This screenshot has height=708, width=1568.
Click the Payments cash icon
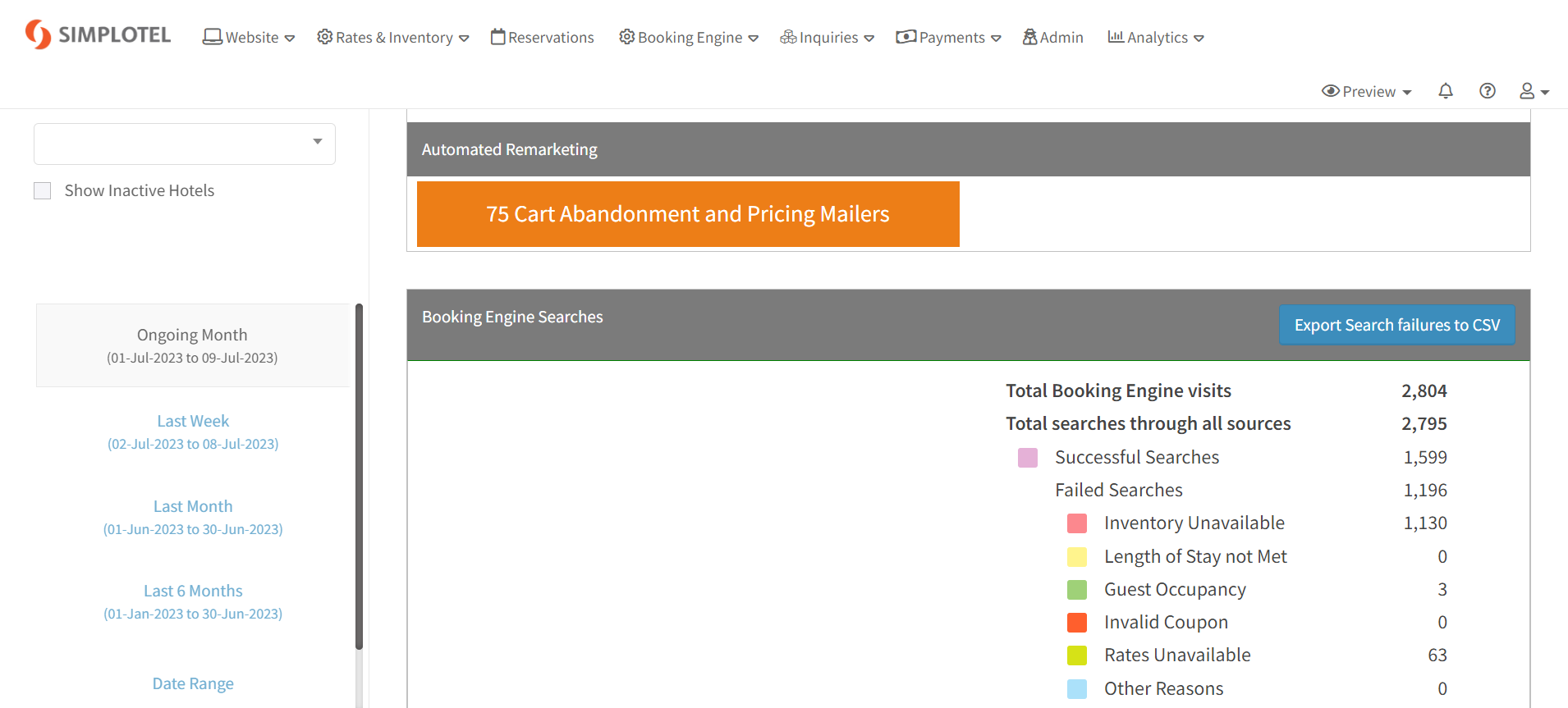pyautogui.click(x=905, y=37)
